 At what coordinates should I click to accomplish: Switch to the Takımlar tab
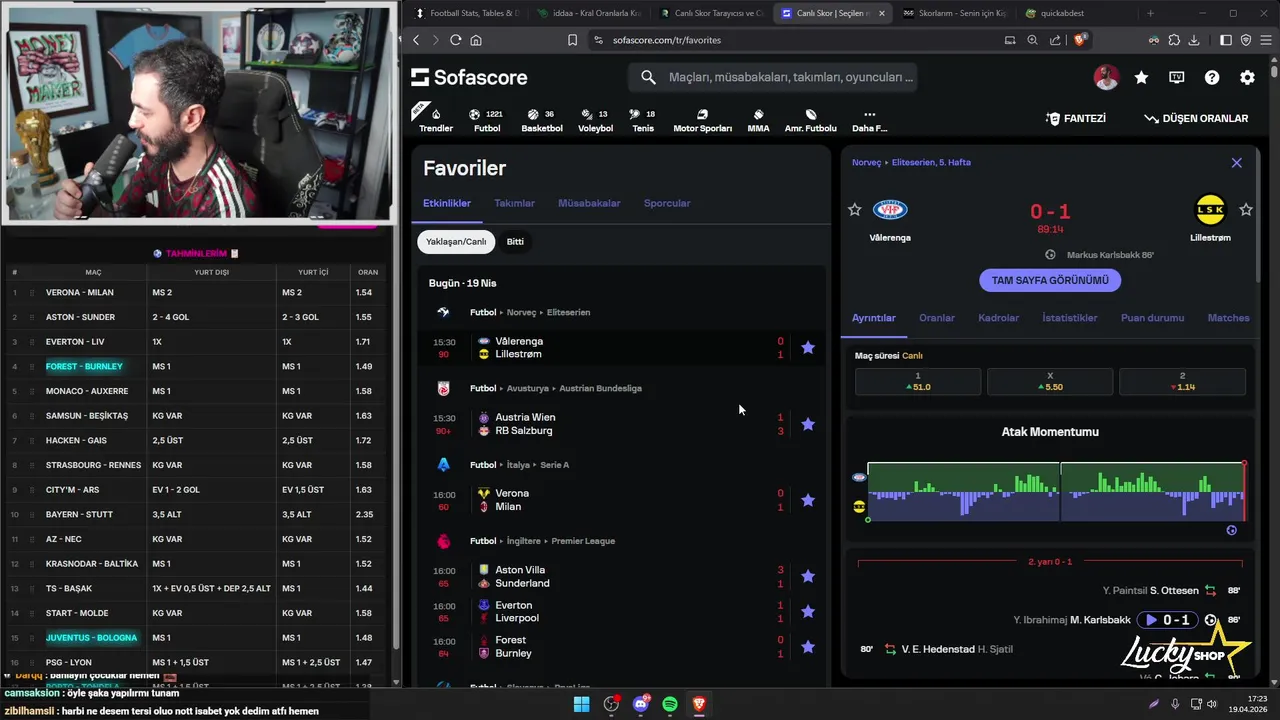point(514,203)
